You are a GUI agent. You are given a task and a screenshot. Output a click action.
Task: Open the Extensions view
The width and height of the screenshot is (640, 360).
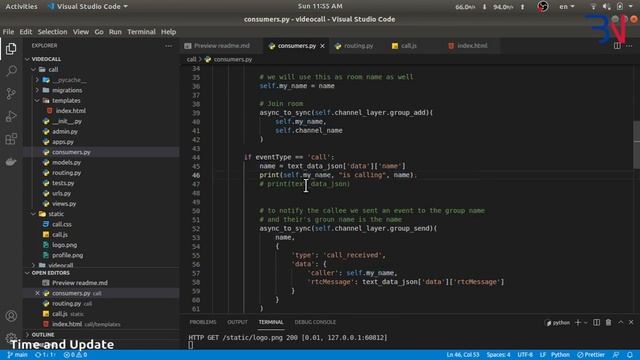click(x=11, y=139)
